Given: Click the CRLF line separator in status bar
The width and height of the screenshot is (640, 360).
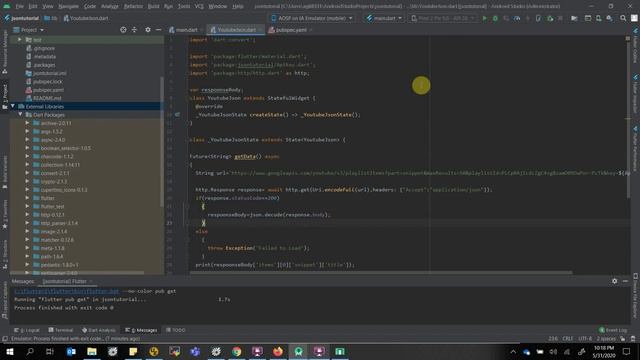Looking at the screenshot, I should [568, 338].
